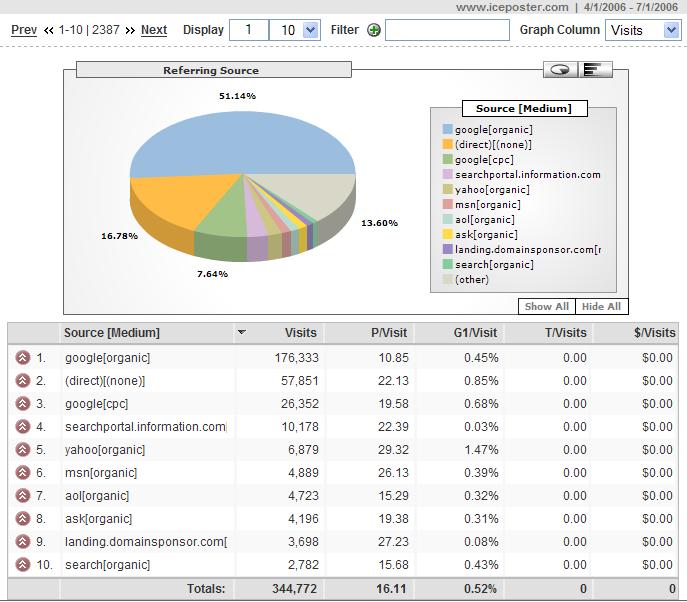Go to Next page of results

(154, 30)
